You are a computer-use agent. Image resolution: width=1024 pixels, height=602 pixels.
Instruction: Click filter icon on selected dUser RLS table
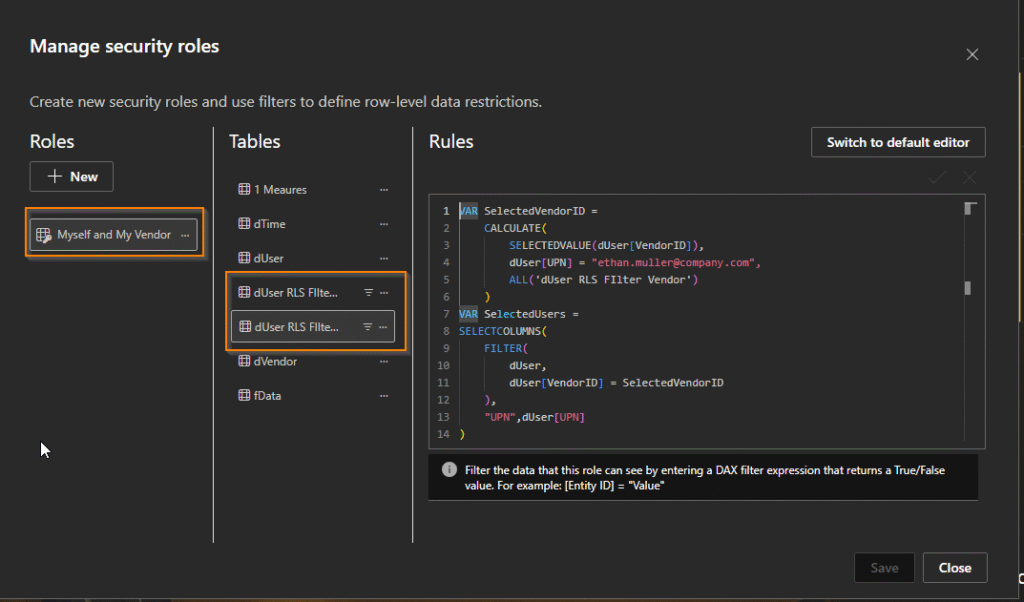click(367, 327)
